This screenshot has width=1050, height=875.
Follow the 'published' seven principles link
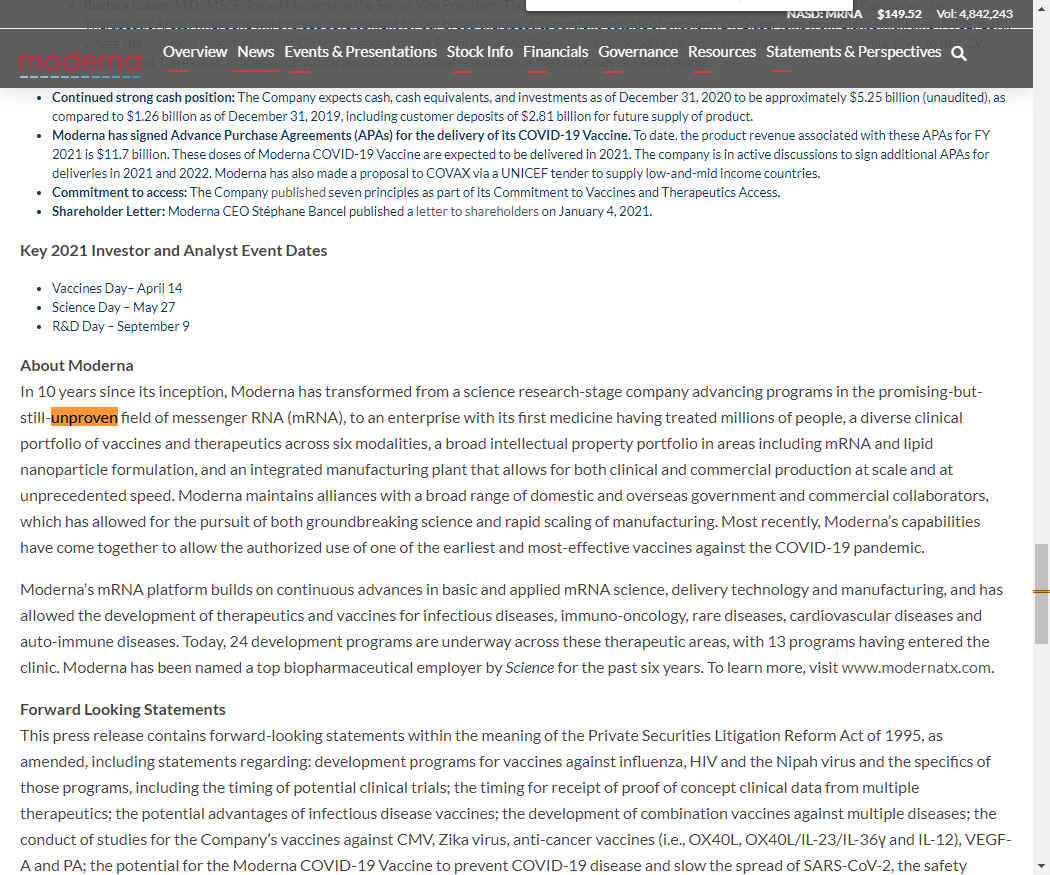pos(299,192)
